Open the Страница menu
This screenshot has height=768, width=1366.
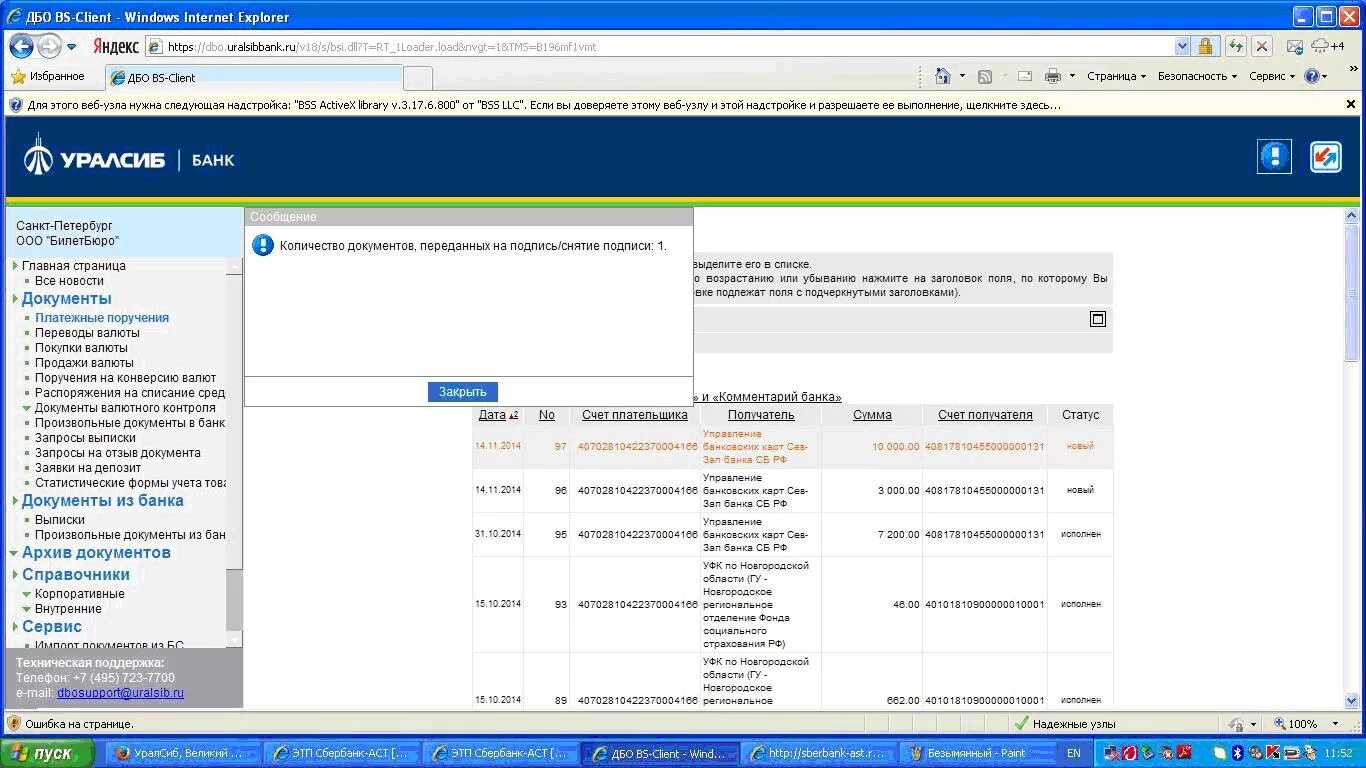point(1116,76)
